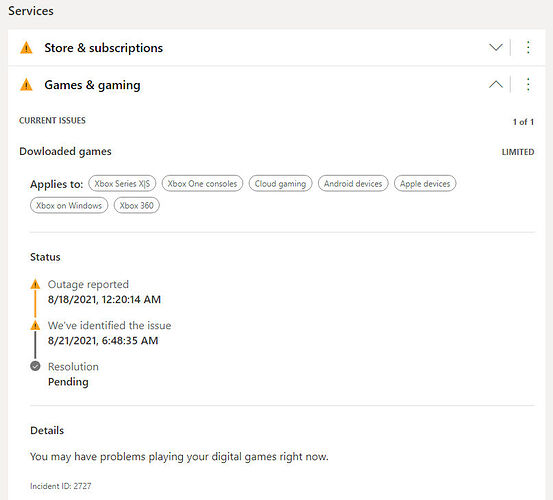553x500 pixels.
Task: Click warning icon beside Games & gaming
Action: click(26, 85)
